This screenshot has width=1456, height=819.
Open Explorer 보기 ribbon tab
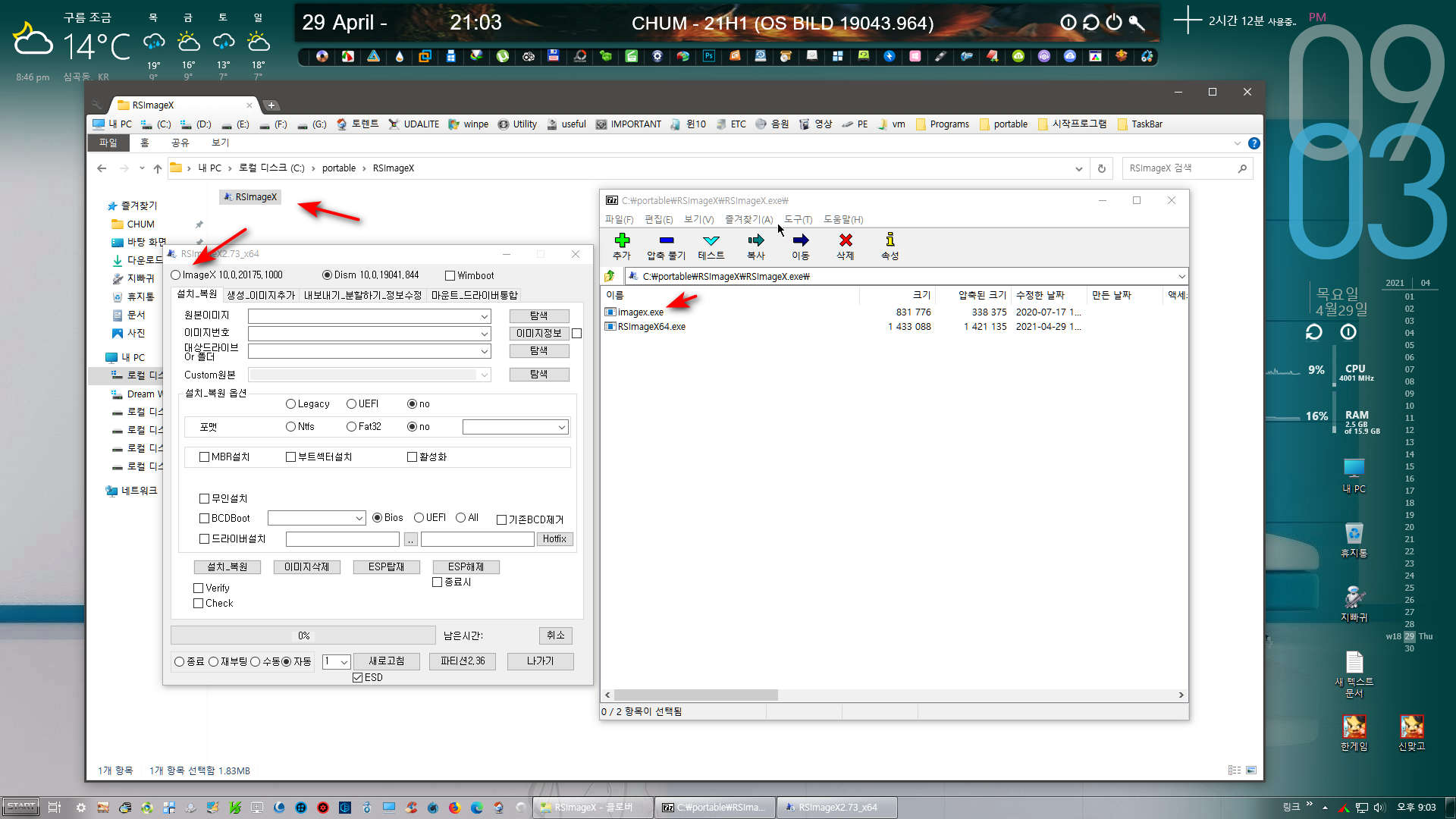tap(220, 143)
